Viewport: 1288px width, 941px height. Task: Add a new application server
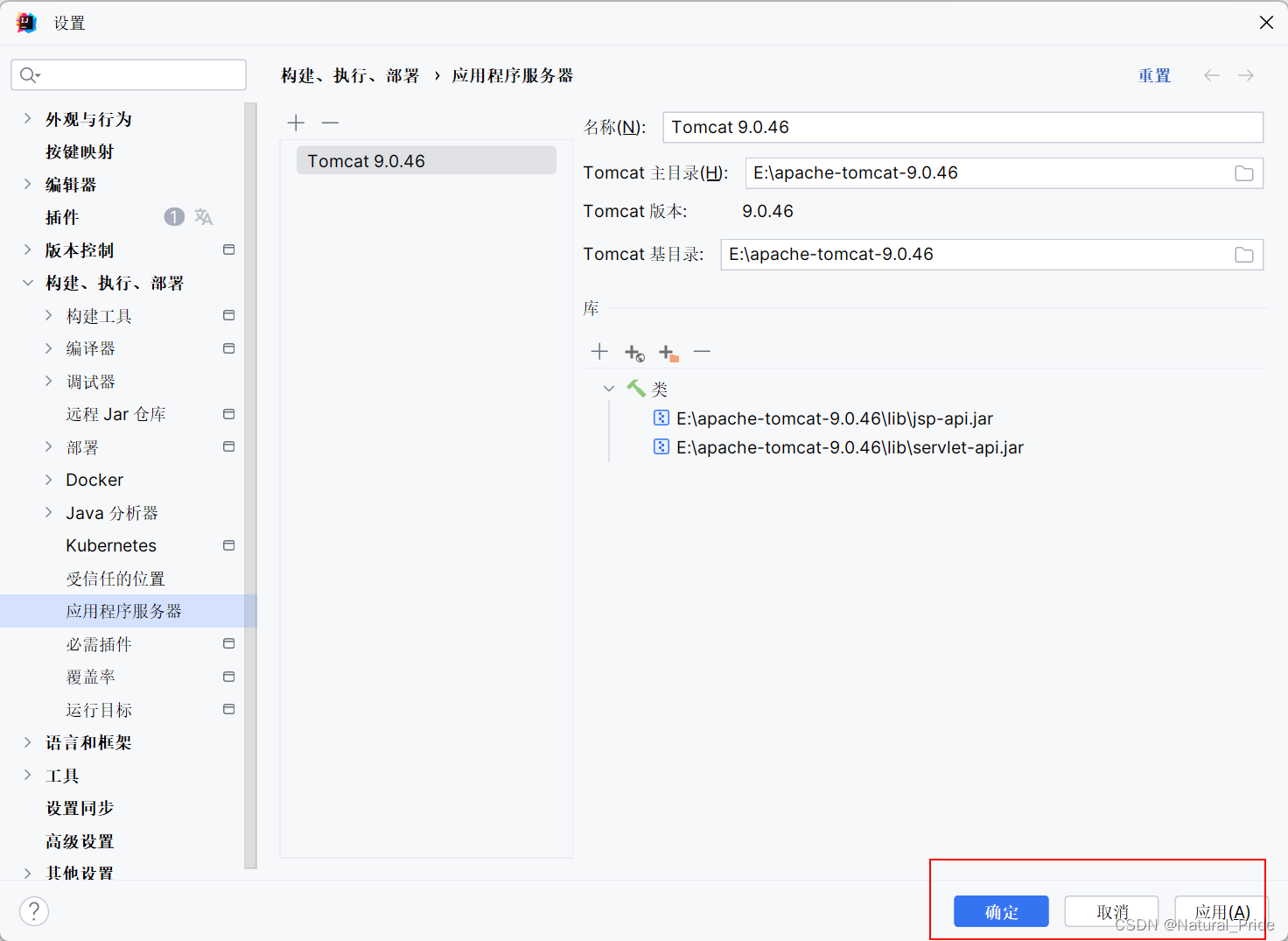click(296, 123)
